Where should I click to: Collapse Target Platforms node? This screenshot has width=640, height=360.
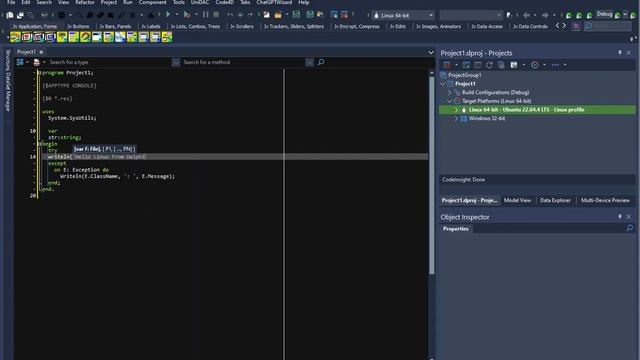point(450,101)
